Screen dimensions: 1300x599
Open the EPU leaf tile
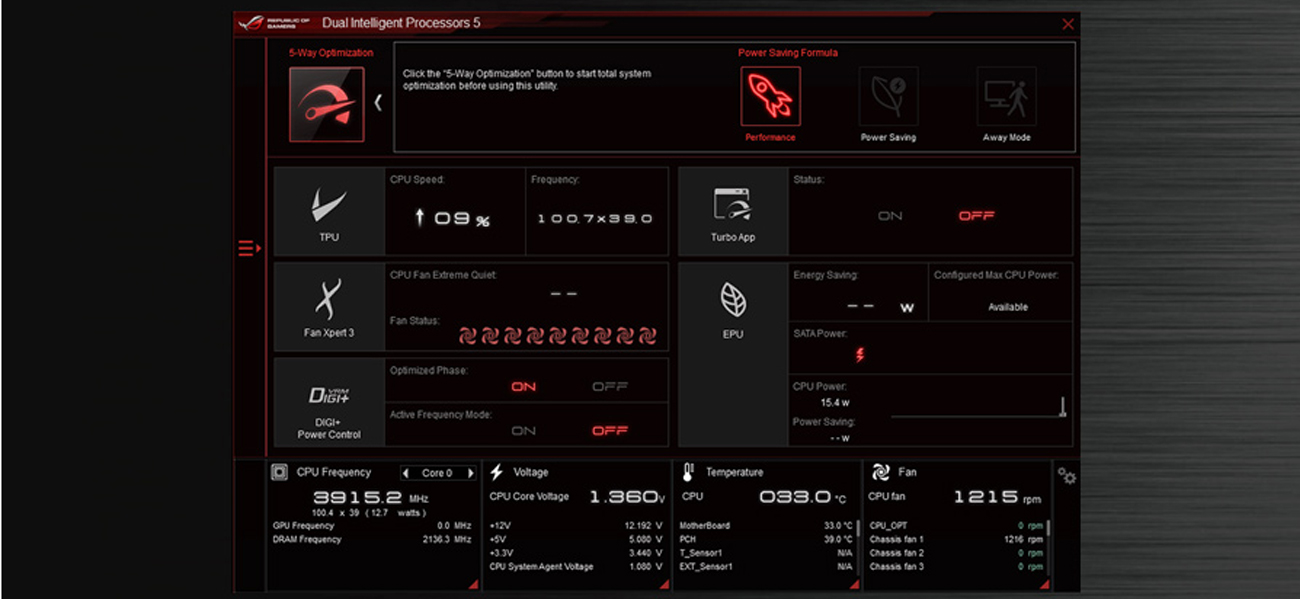click(733, 355)
